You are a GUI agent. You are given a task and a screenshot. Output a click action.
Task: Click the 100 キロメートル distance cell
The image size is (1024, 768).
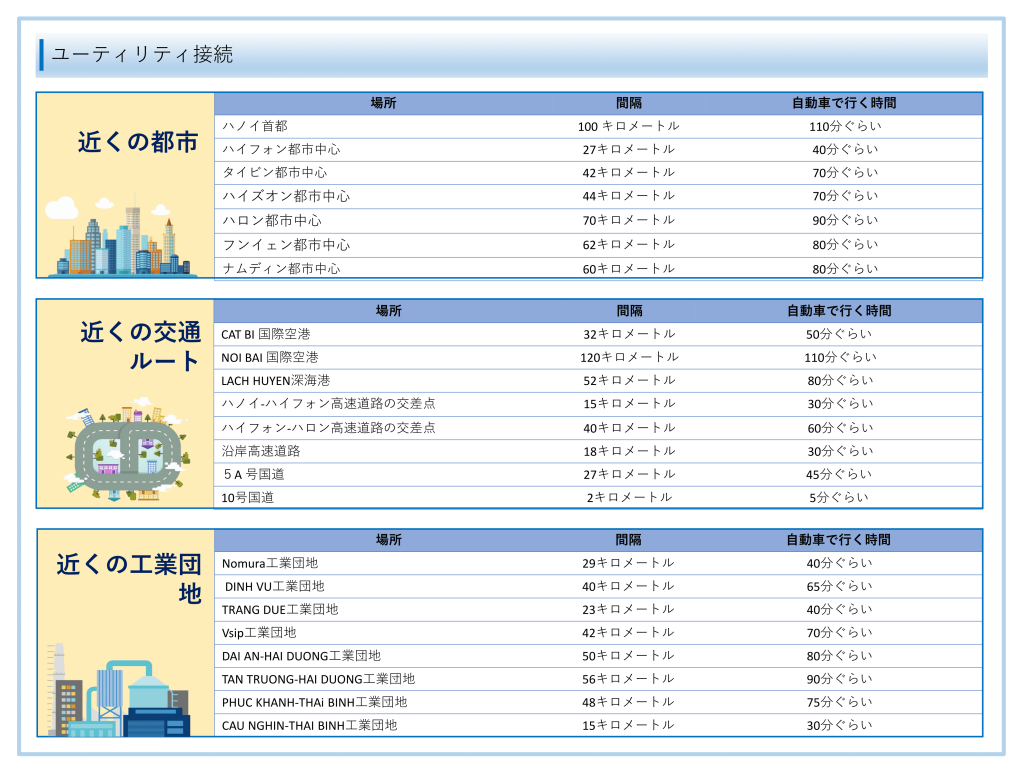628,126
